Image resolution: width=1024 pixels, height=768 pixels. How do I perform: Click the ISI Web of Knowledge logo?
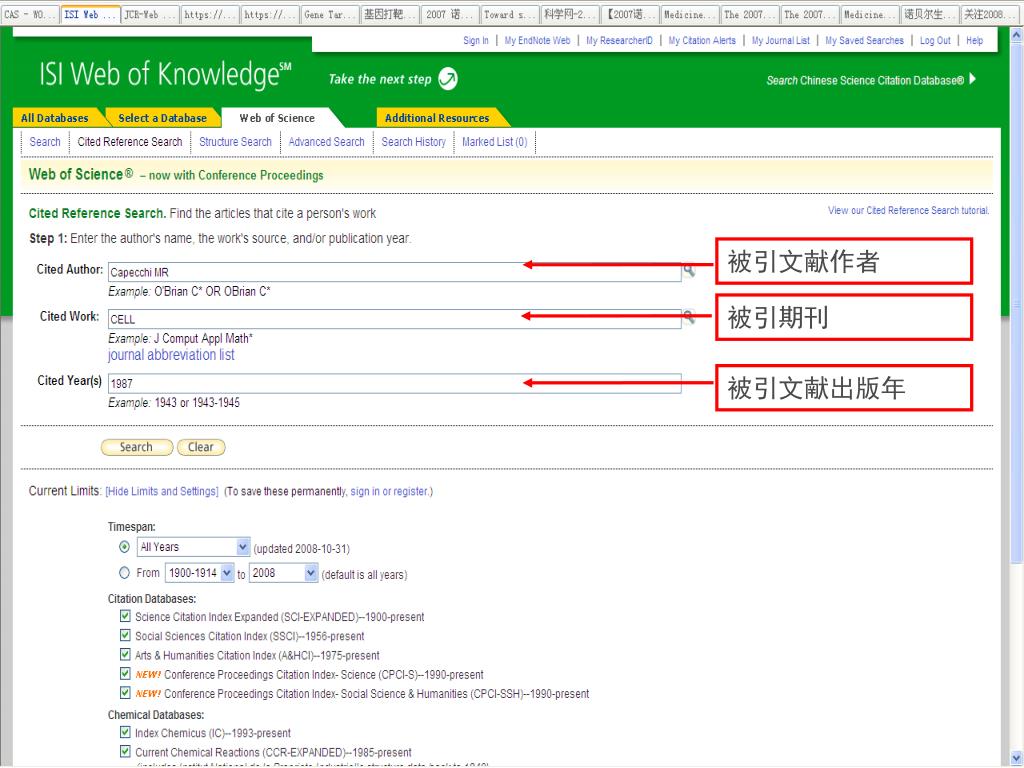click(165, 74)
